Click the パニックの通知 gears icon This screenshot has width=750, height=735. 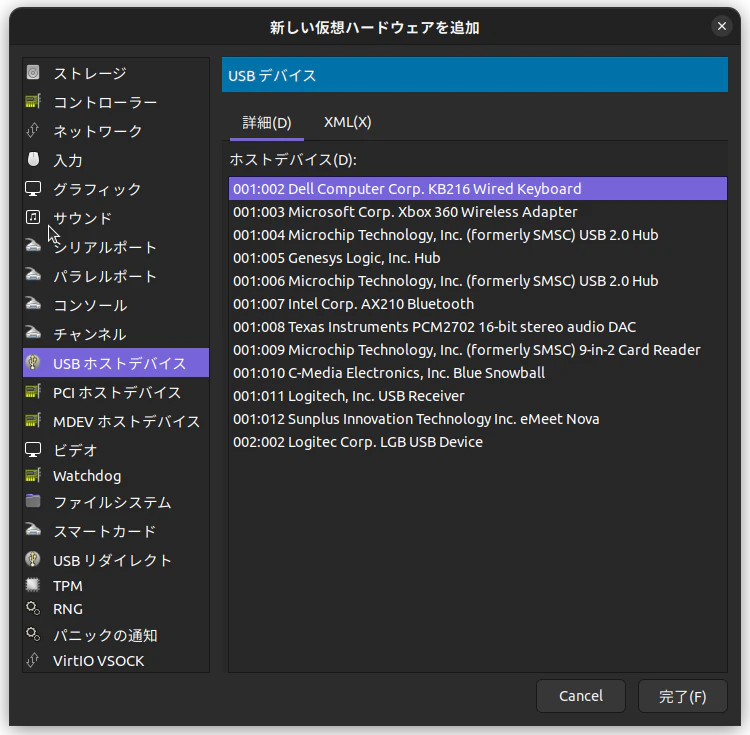(x=33, y=634)
